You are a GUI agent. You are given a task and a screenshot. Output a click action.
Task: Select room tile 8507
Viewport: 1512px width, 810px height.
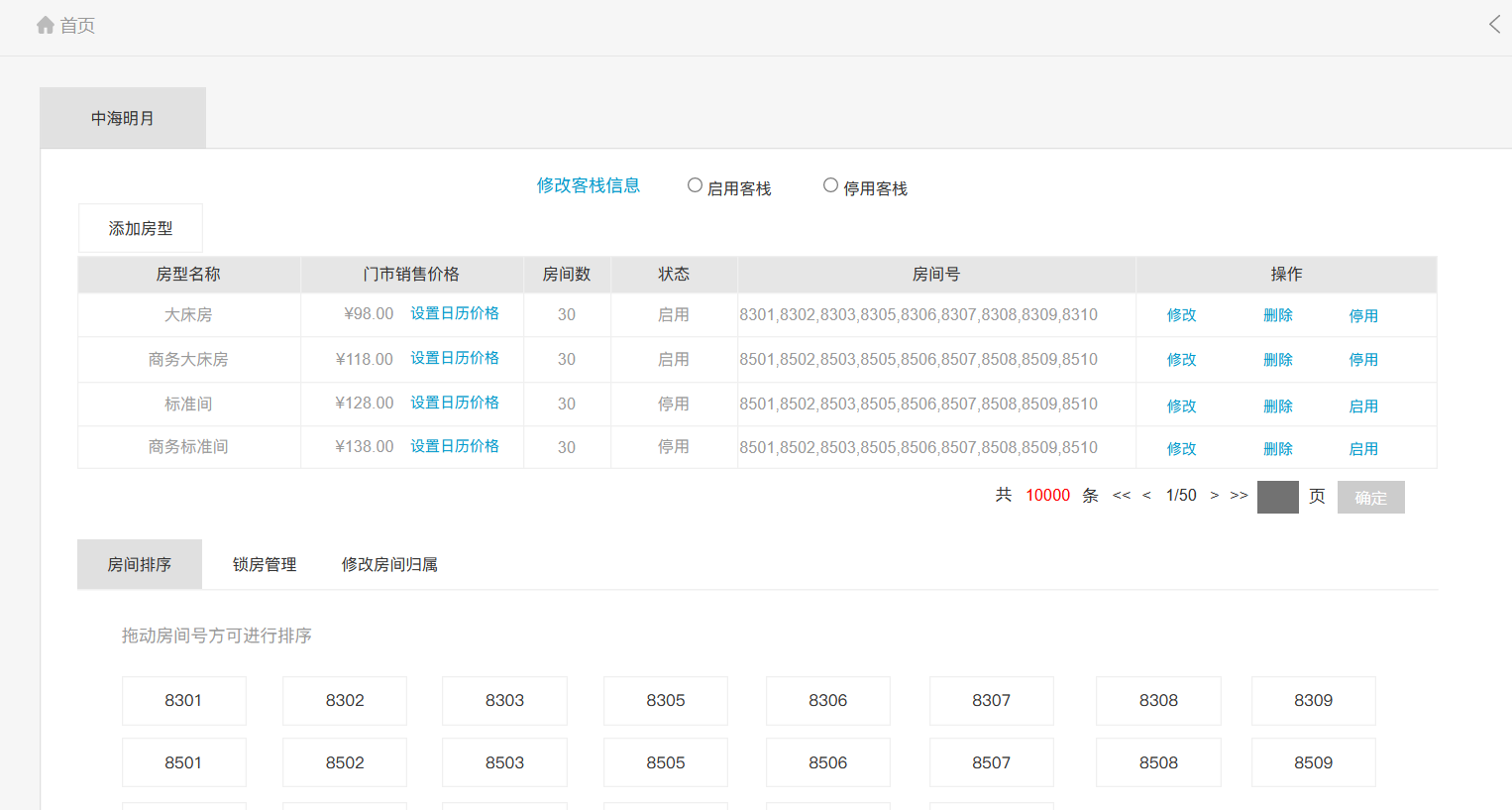[992, 762]
